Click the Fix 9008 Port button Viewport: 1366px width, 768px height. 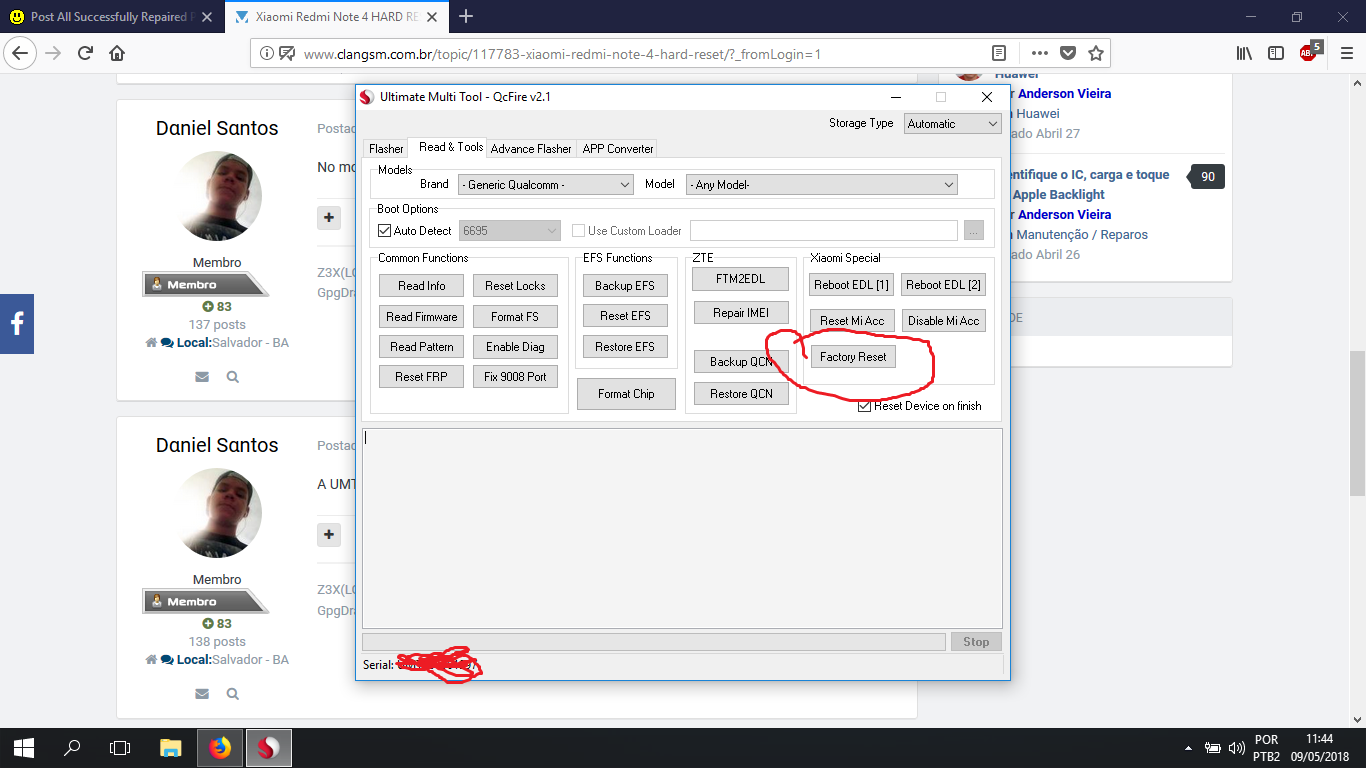tap(515, 377)
